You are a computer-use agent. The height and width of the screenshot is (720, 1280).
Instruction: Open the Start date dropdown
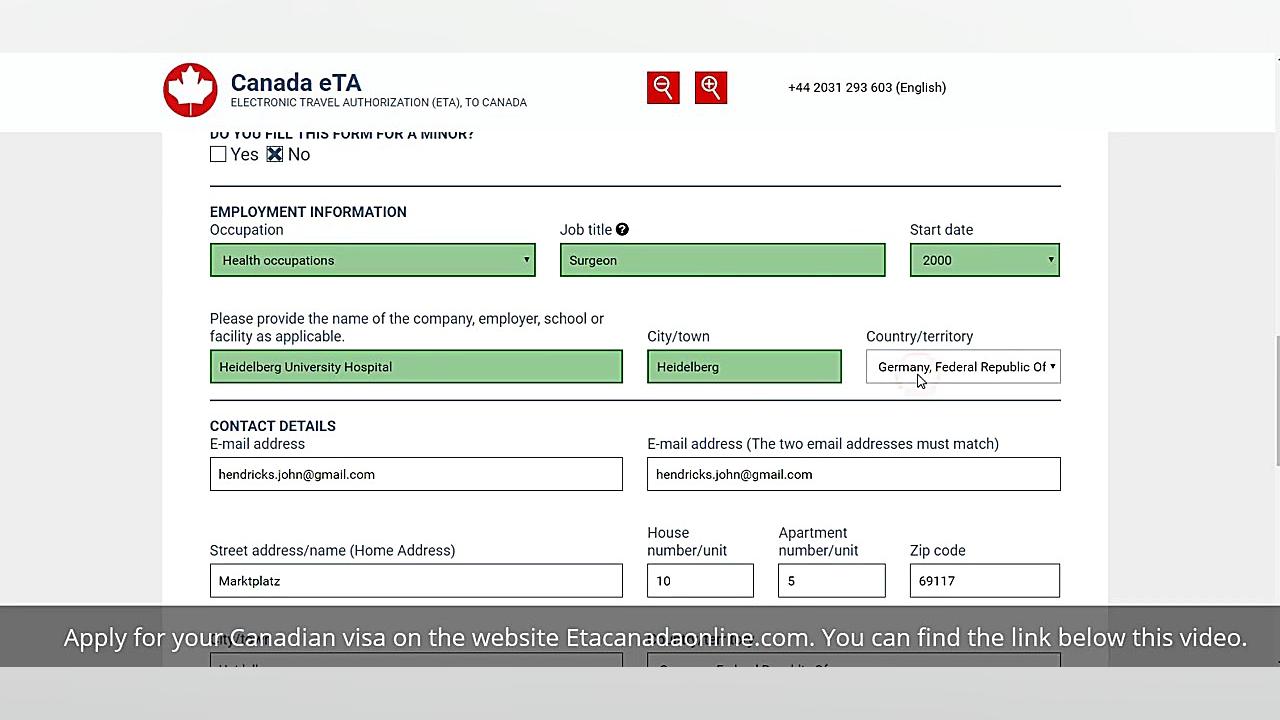pyautogui.click(x=985, y=260)
